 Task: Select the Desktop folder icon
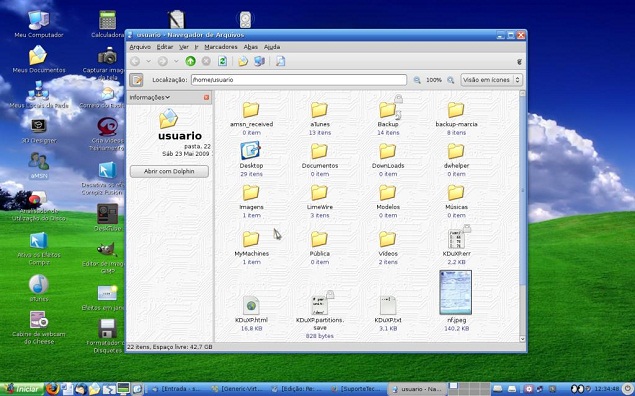(250, 151)
